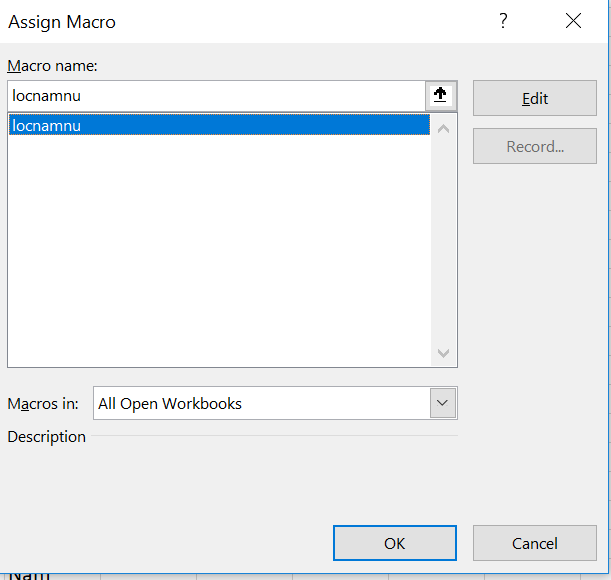Open the All Open Workbooks combo box
Viewport: 611px width, 580px height.
(262, 403)
